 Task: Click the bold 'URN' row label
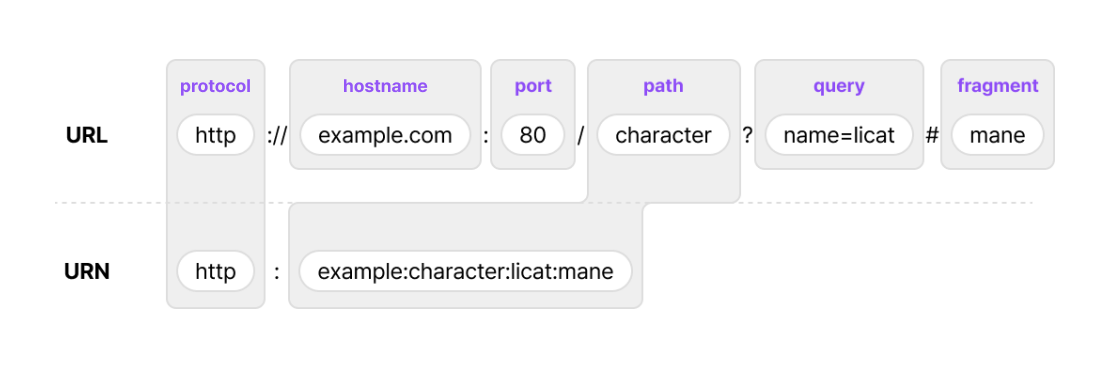[87, 271]
